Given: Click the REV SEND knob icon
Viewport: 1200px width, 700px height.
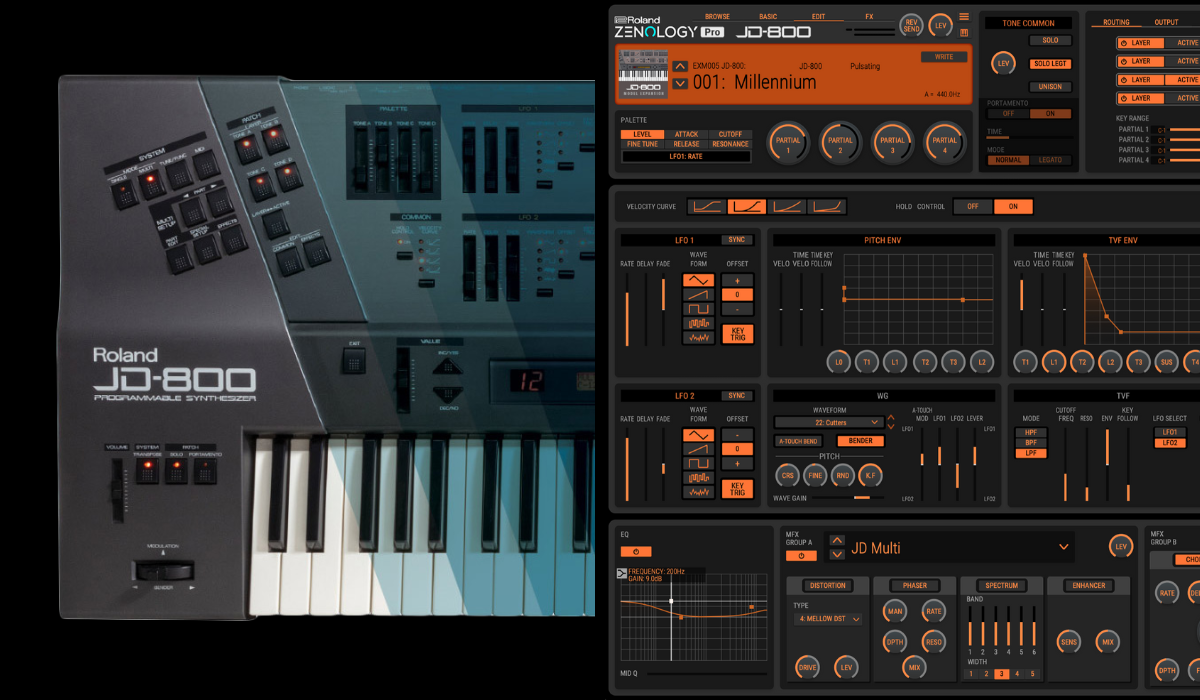Looking at the screenshot, I should (x=911, y=25).
